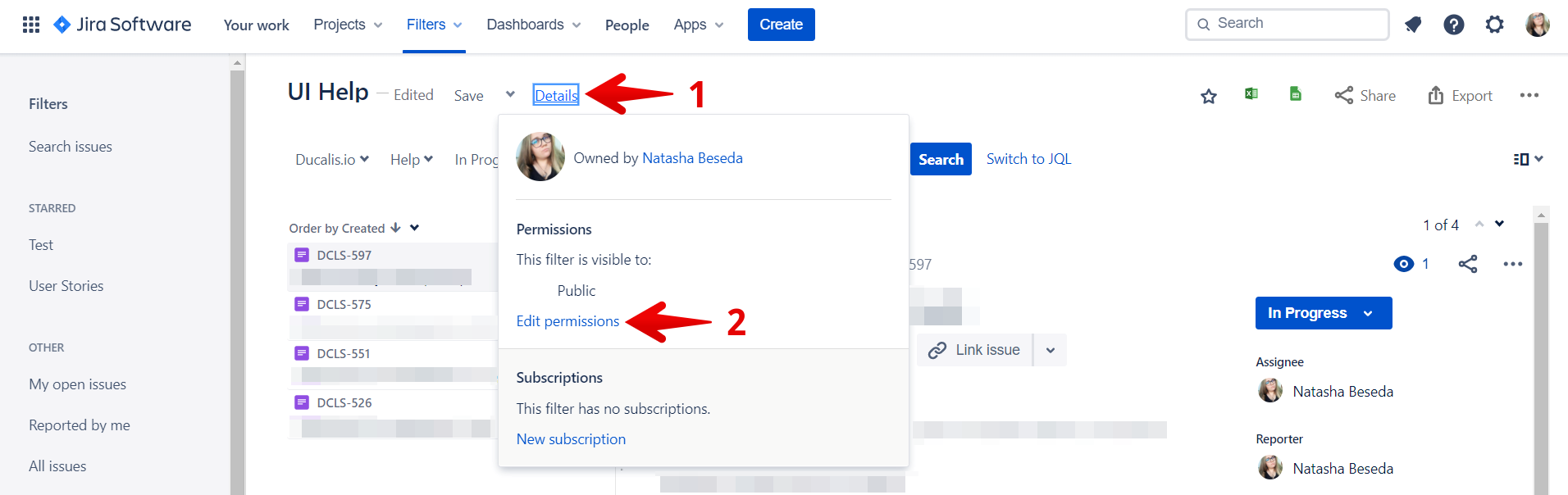Click the Create button
Viewport: 1568px width, 495px height.
pyautogui.click(x=782, y=25)
